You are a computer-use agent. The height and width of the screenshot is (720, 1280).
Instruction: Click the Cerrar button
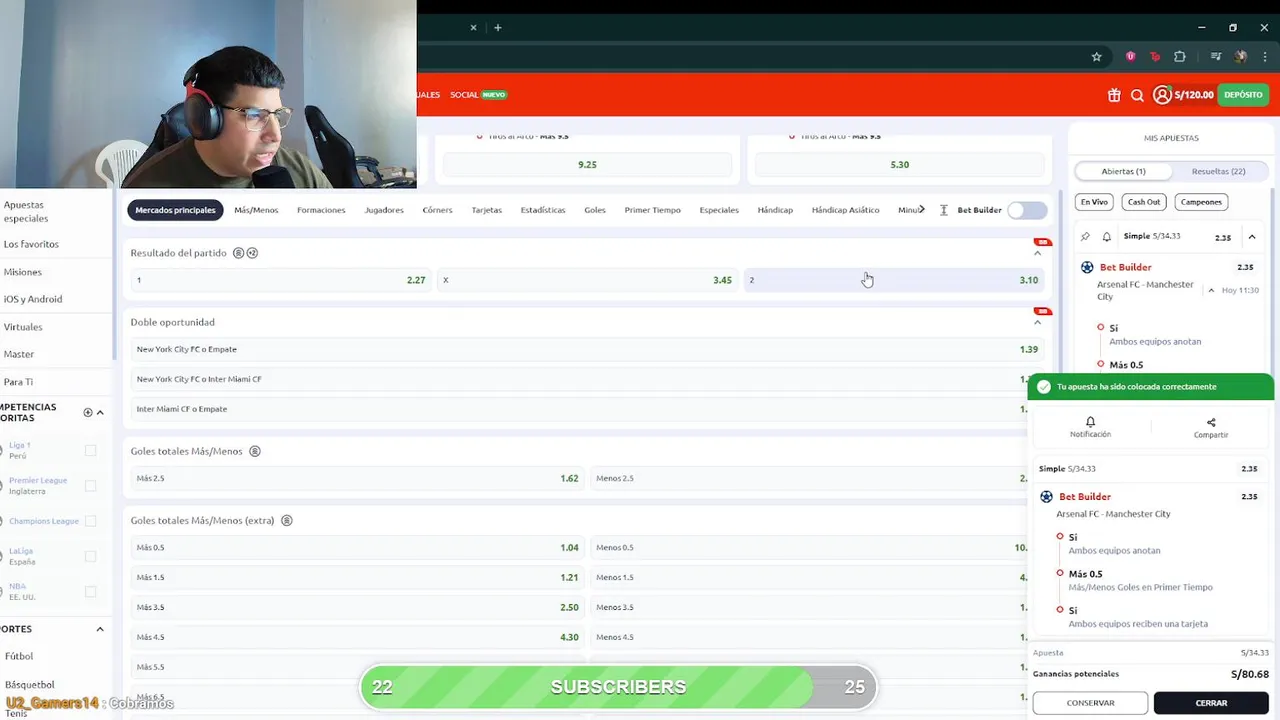coord(1211,703)
